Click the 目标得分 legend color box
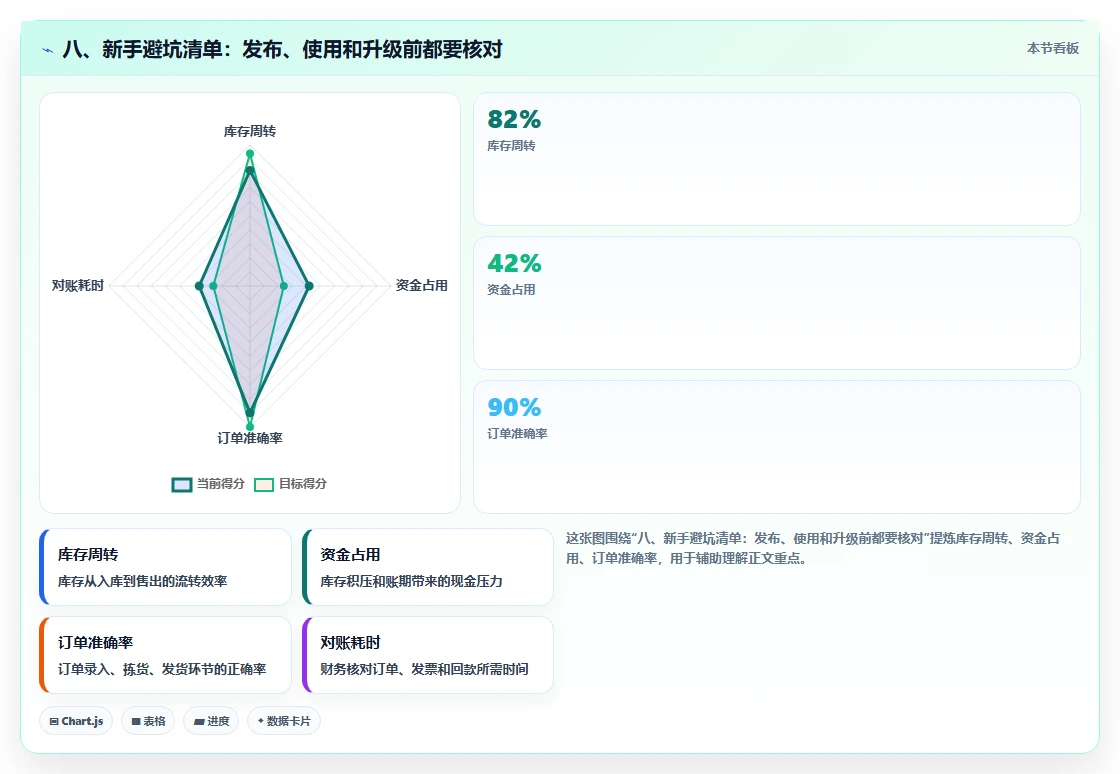 264,485
